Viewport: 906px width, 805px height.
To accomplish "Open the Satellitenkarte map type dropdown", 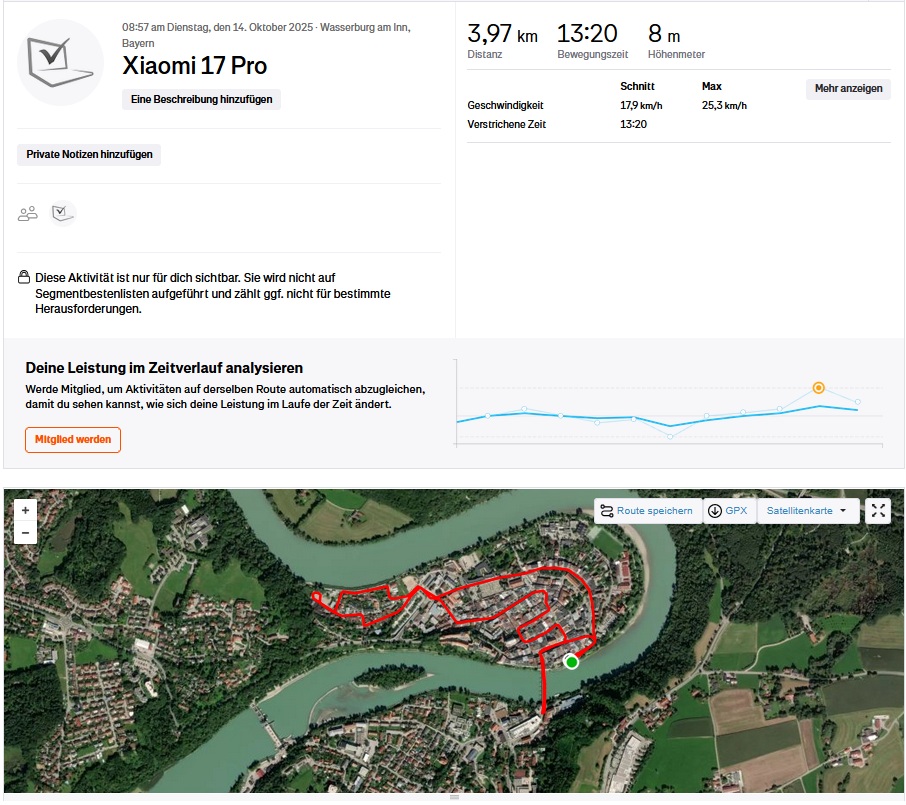I will (x=806, y=511).
